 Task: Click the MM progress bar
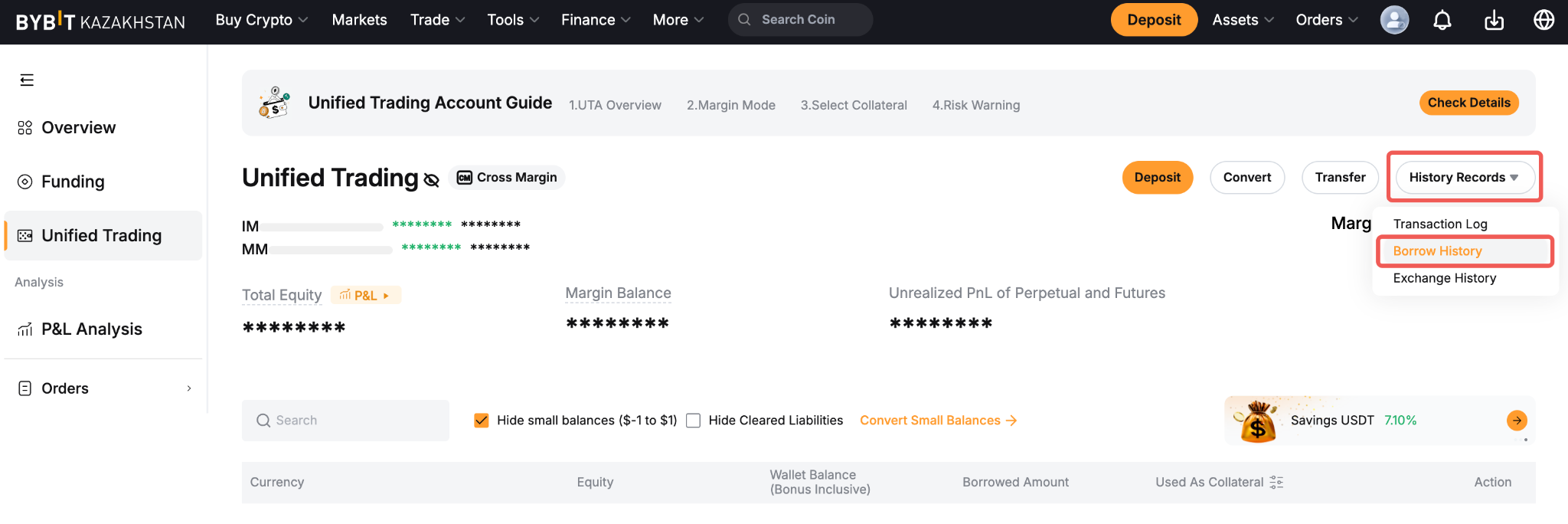(x=331, y=250)
